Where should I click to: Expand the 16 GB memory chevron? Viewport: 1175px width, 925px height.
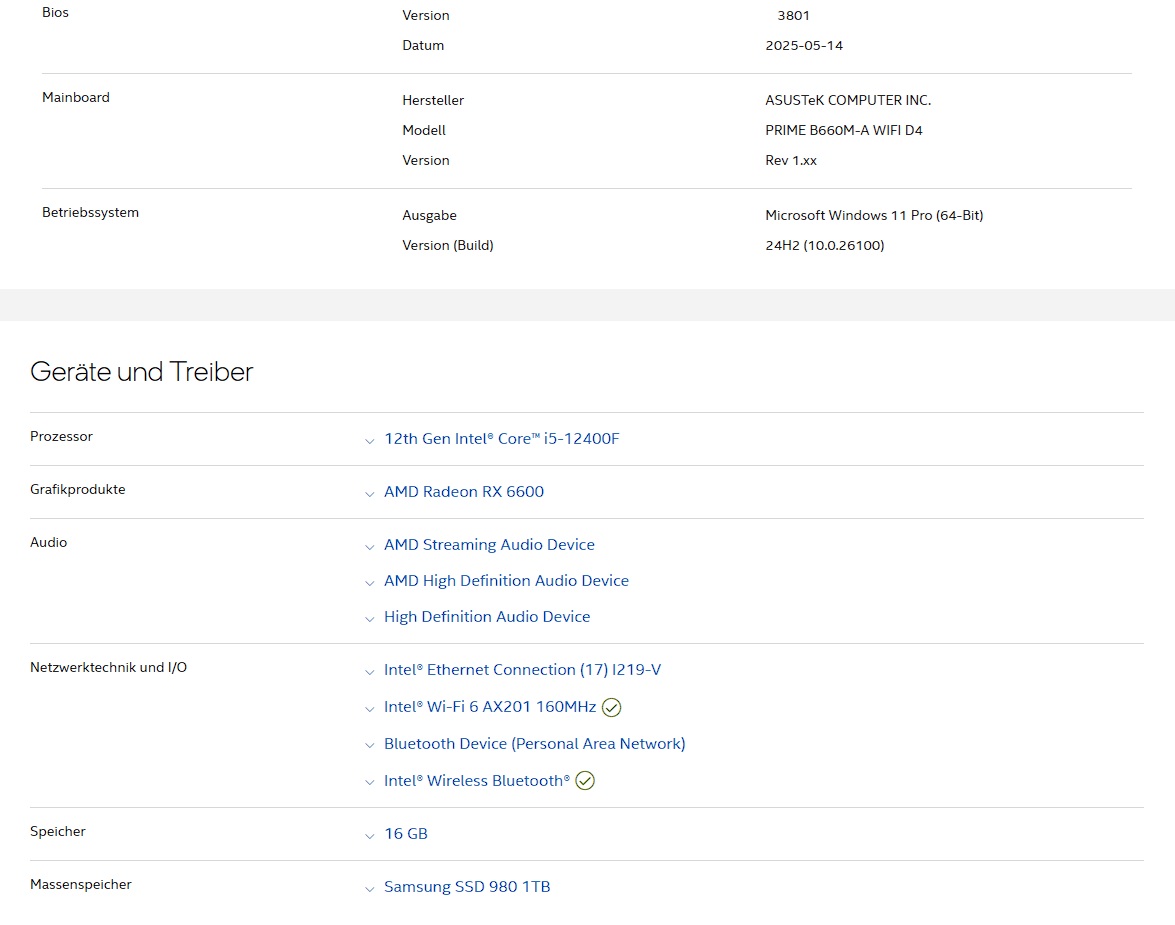point(369,836)
